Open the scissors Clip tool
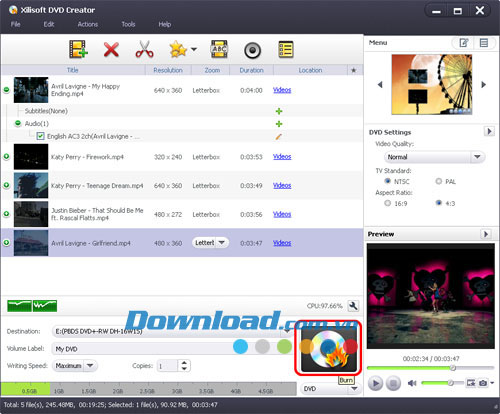The image size is (500, 414). point(144,50)
